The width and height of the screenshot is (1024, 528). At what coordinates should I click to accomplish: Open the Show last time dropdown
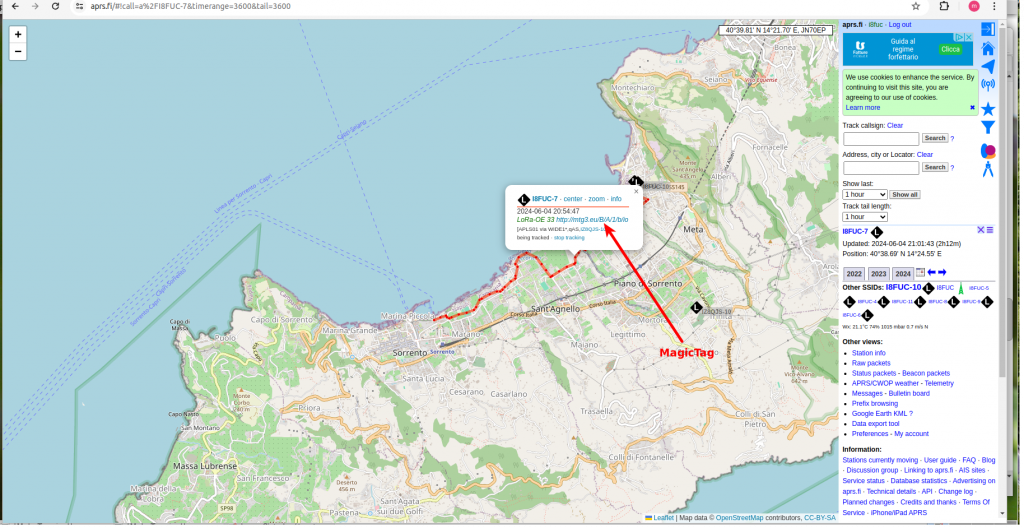[x=865, y=195]
